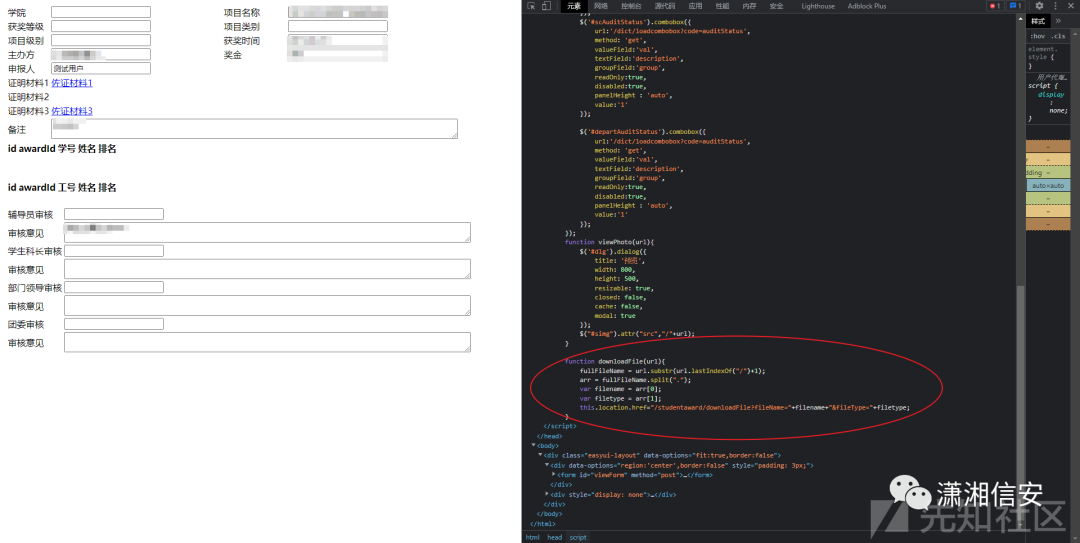1080x543 pixels.
Task: Click the '</head>' closing tag line
Action: coord(550,436)
